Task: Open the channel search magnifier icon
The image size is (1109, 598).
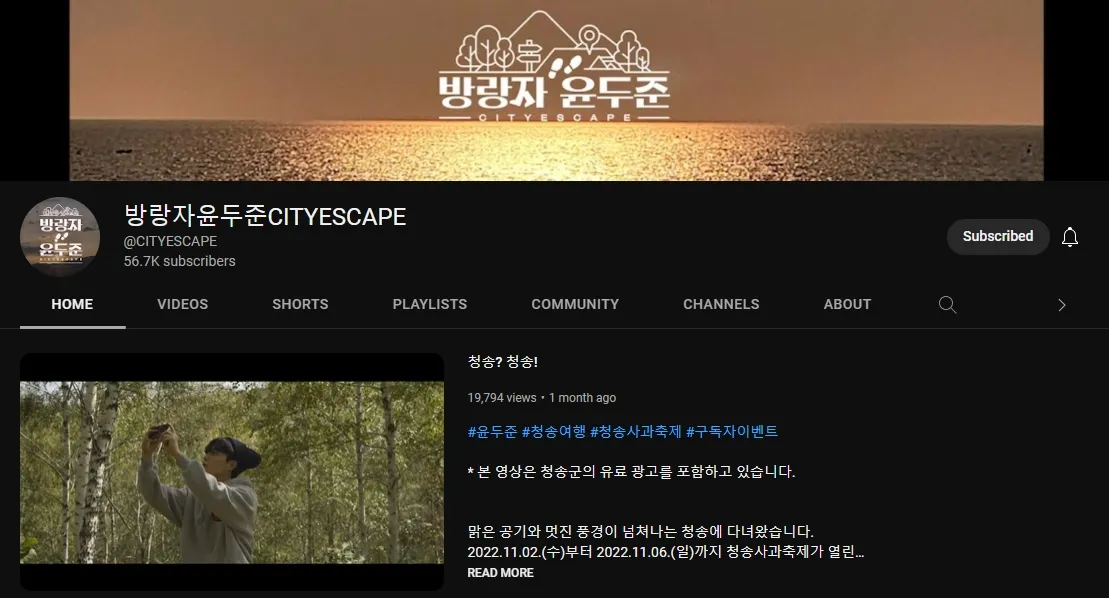Action: click(x=947, y=305)
